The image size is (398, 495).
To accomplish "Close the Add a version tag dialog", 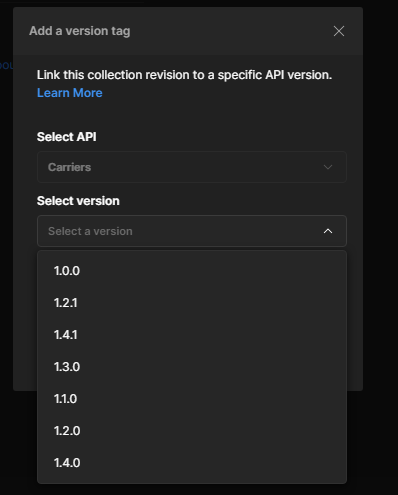I will 339,31.
